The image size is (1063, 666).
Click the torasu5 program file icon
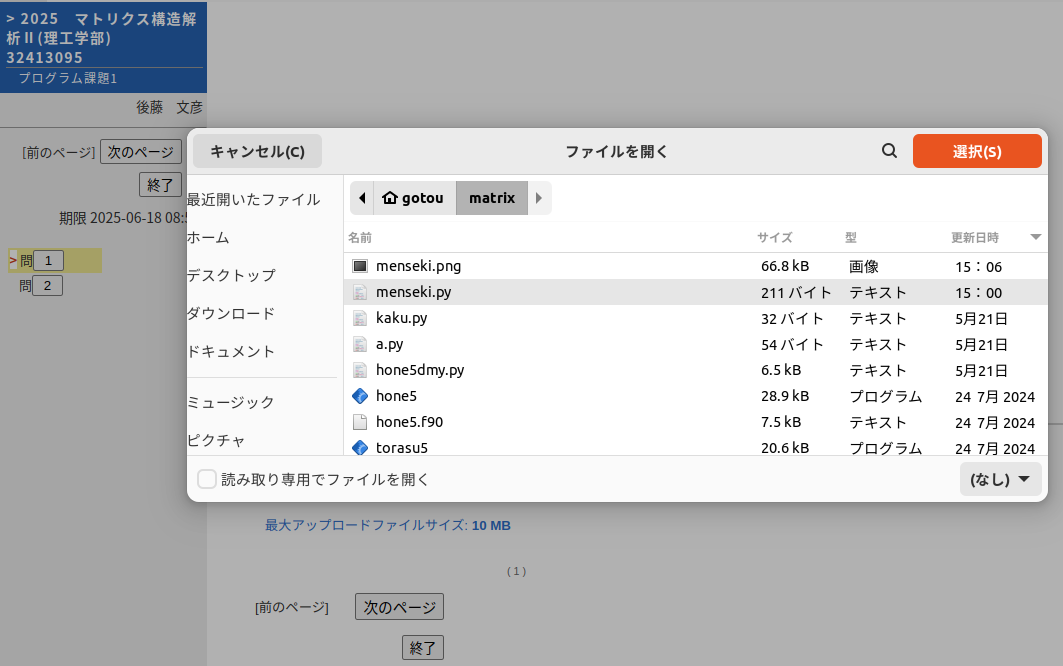(360, 447)
